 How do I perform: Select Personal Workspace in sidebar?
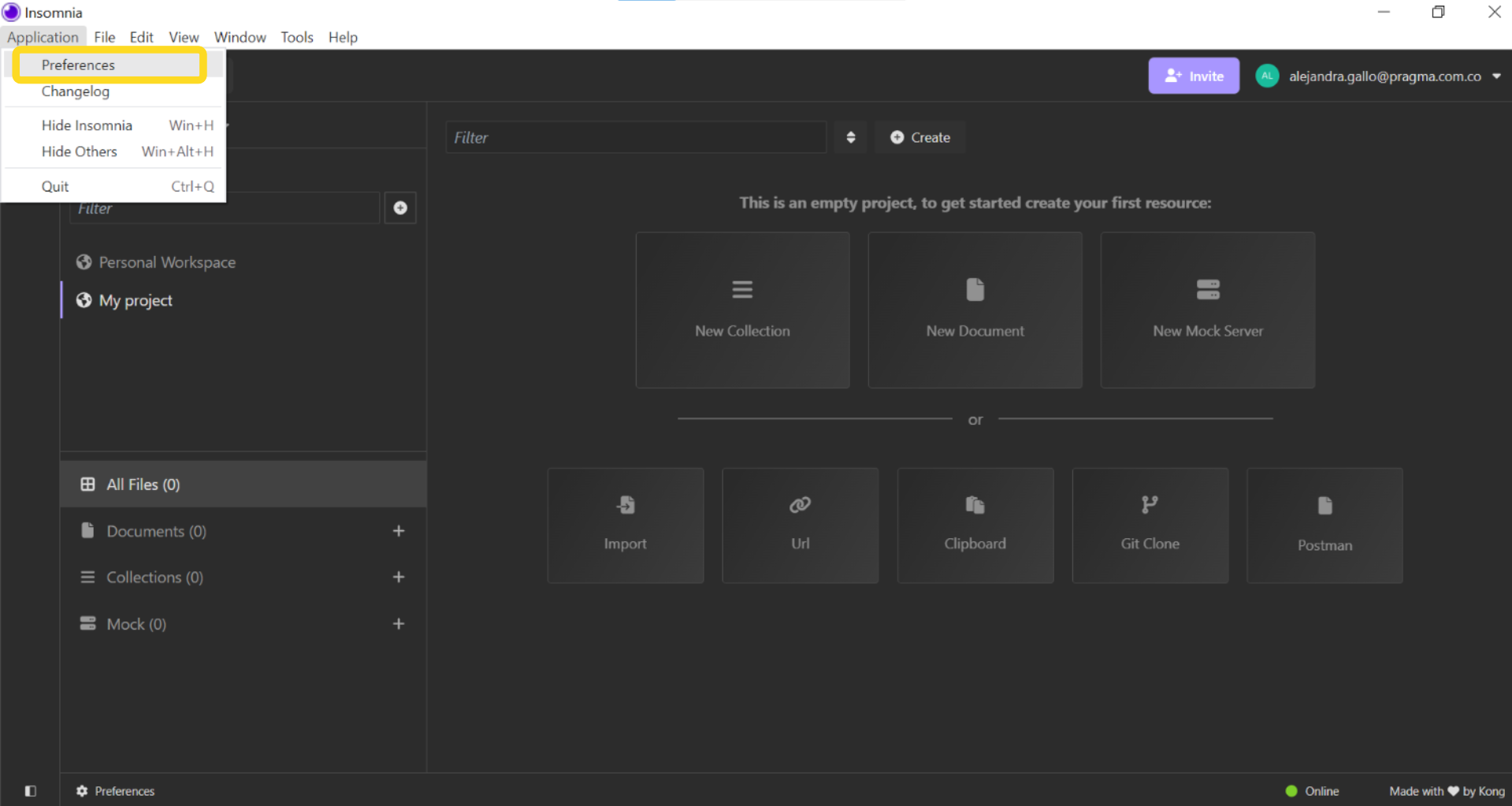pyautogui.click(x=167, y=262)
